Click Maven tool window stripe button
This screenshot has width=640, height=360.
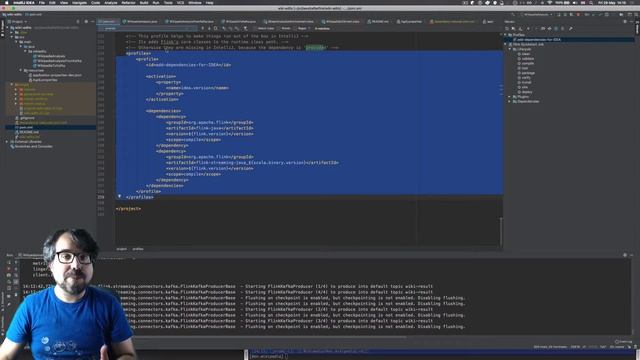[x=637, y=29]
